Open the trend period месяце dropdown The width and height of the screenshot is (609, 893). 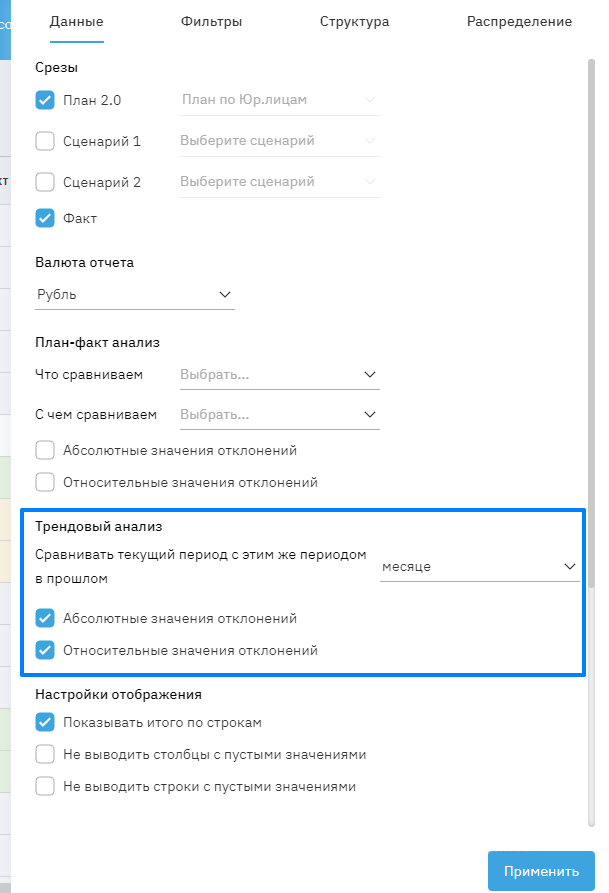479,566
